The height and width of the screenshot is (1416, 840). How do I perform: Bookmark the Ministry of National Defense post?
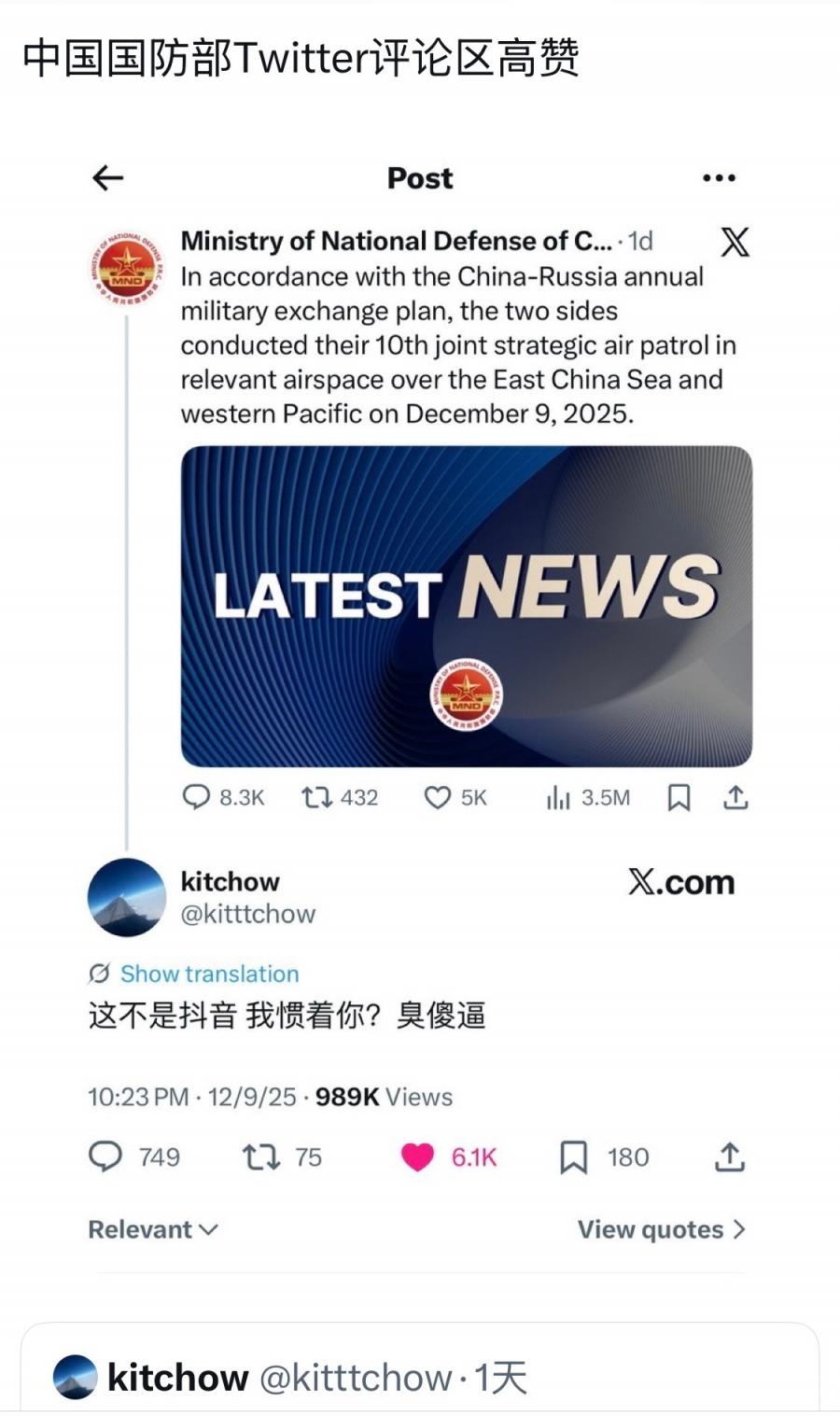(679, 797)
